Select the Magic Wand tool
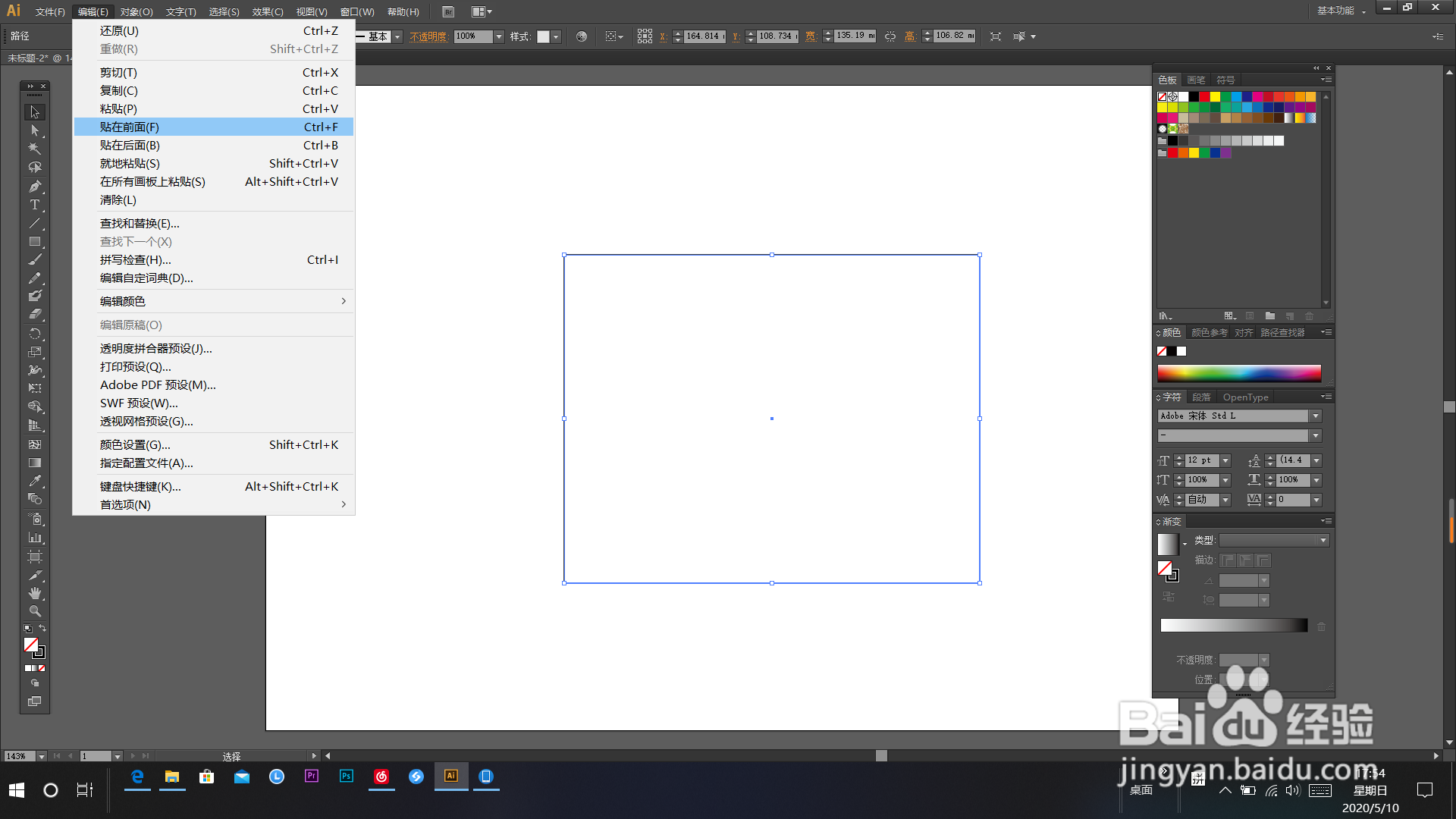 (x=34, y=149)
